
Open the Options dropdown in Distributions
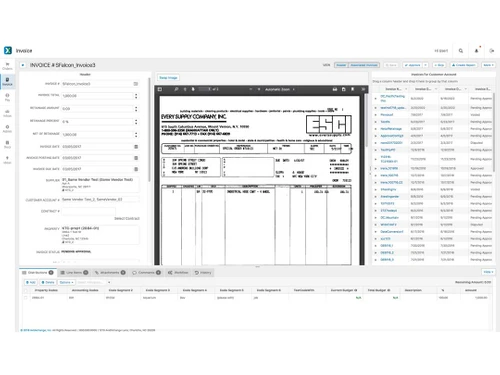click(67, 282)
